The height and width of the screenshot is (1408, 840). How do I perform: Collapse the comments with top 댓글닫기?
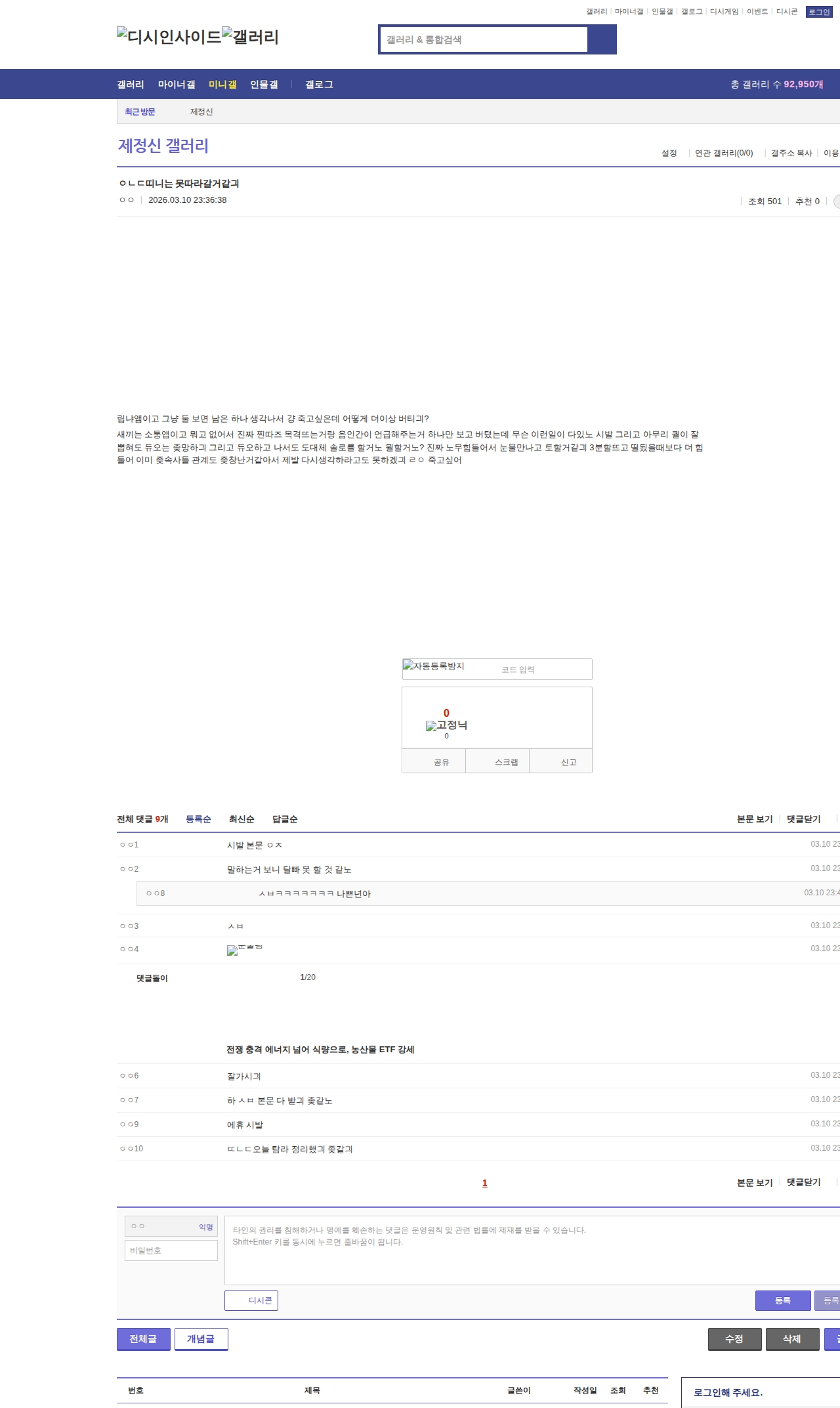(803, 819)
